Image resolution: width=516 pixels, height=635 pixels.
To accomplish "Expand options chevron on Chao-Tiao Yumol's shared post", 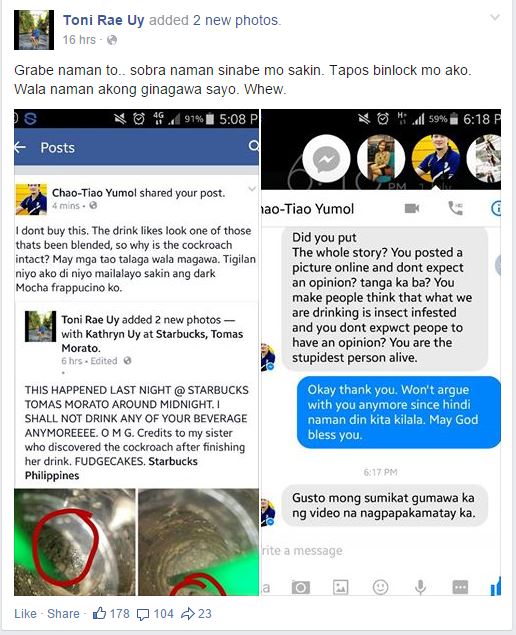I will tap(252, 189).
